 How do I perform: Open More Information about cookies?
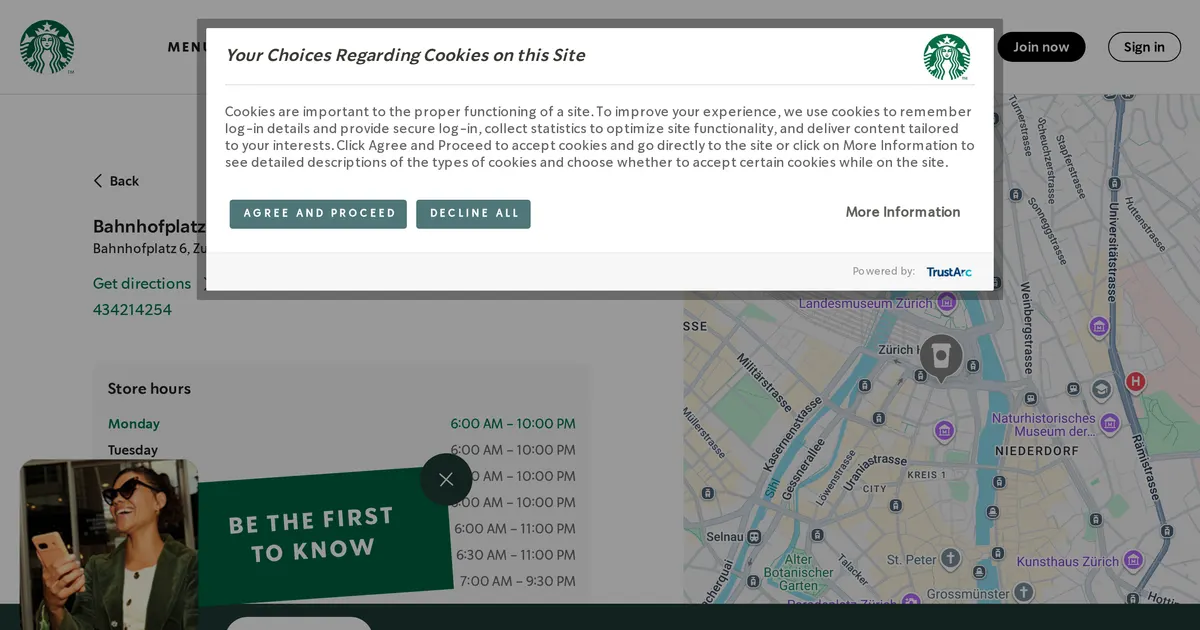tap(903, 212)
